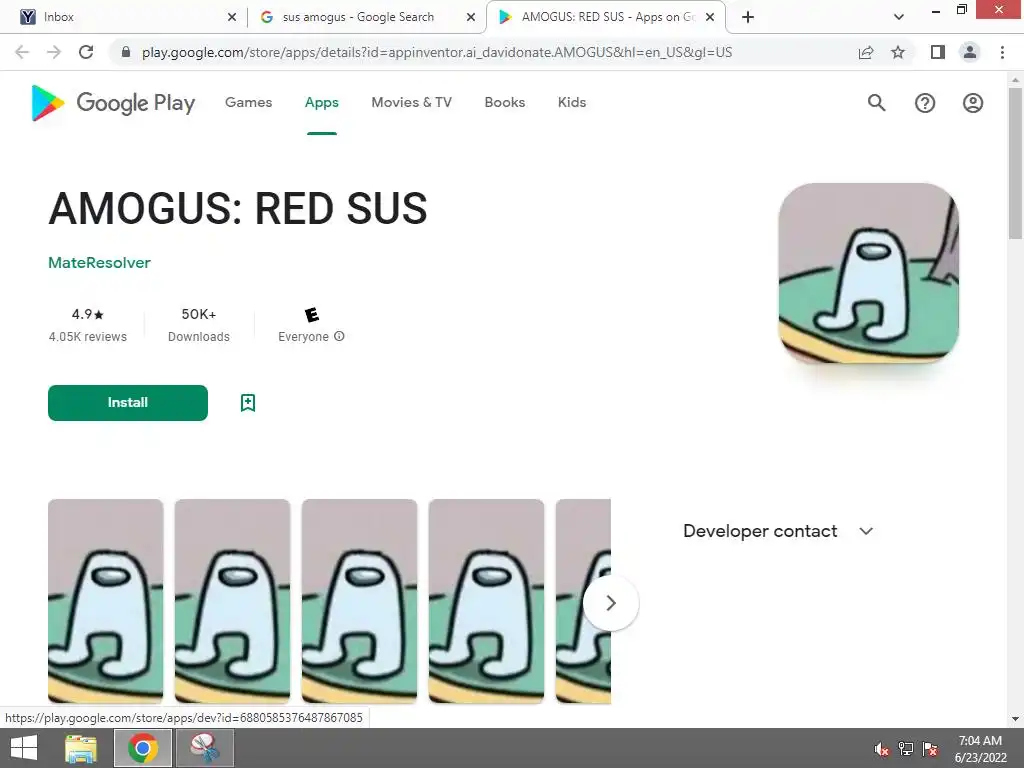The image size is (1024, 768).
Task: Close the Inbox tab
Action: point(232,17)
